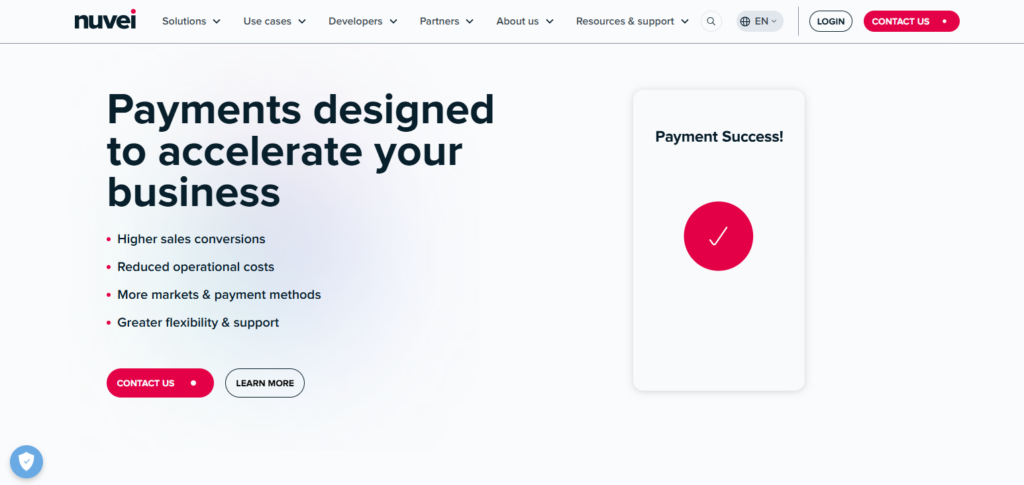
Task: Open the Resources & support menu
Action: (x=632, y=21)
